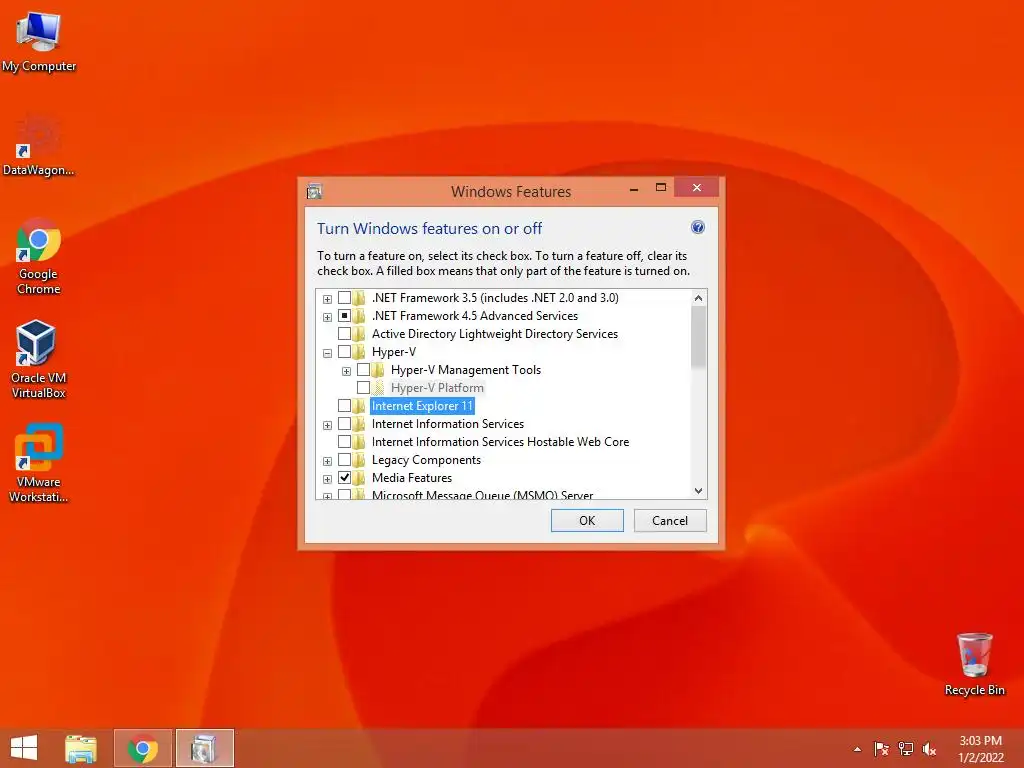The height and width of the screenshot is (768, 1024).
Task: Close the Windows Features dialog
Action: (697, 187)
